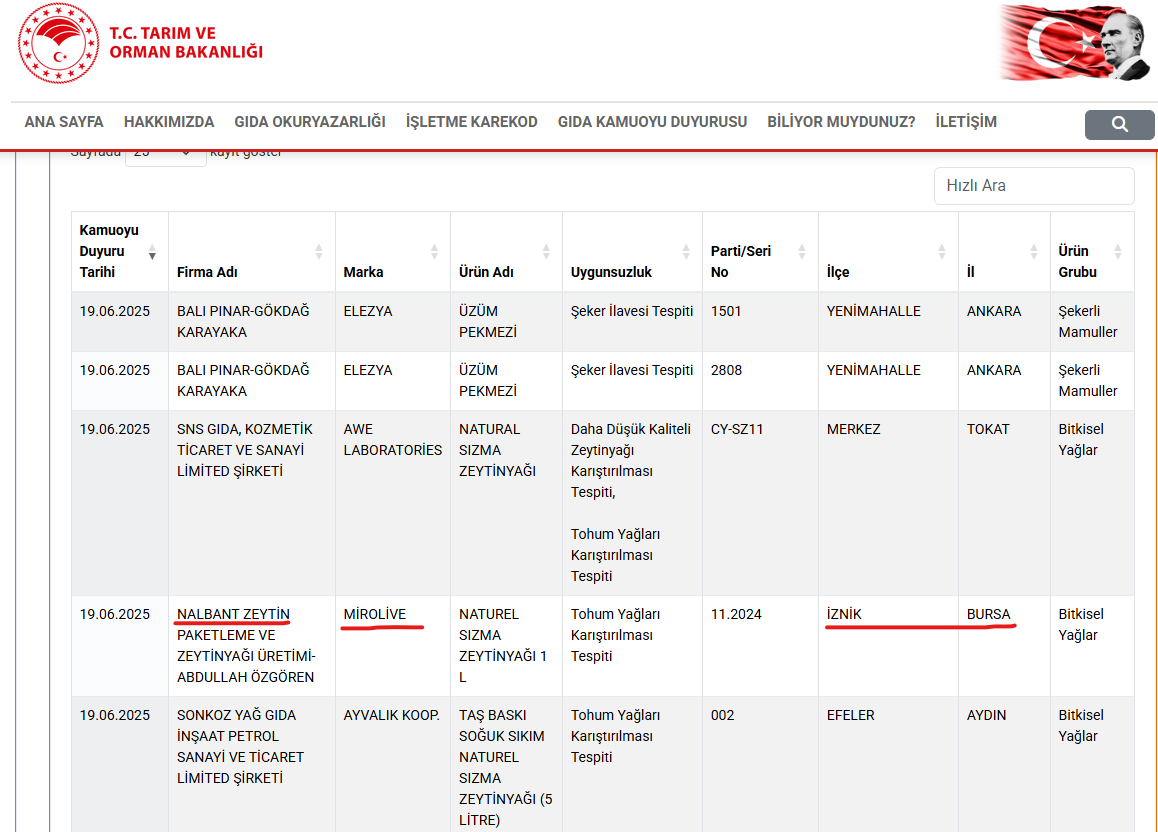This screenshot has width=1158, height=832.
Task: Click the Atatürk and flag banner image
Action: (1076, 43)
